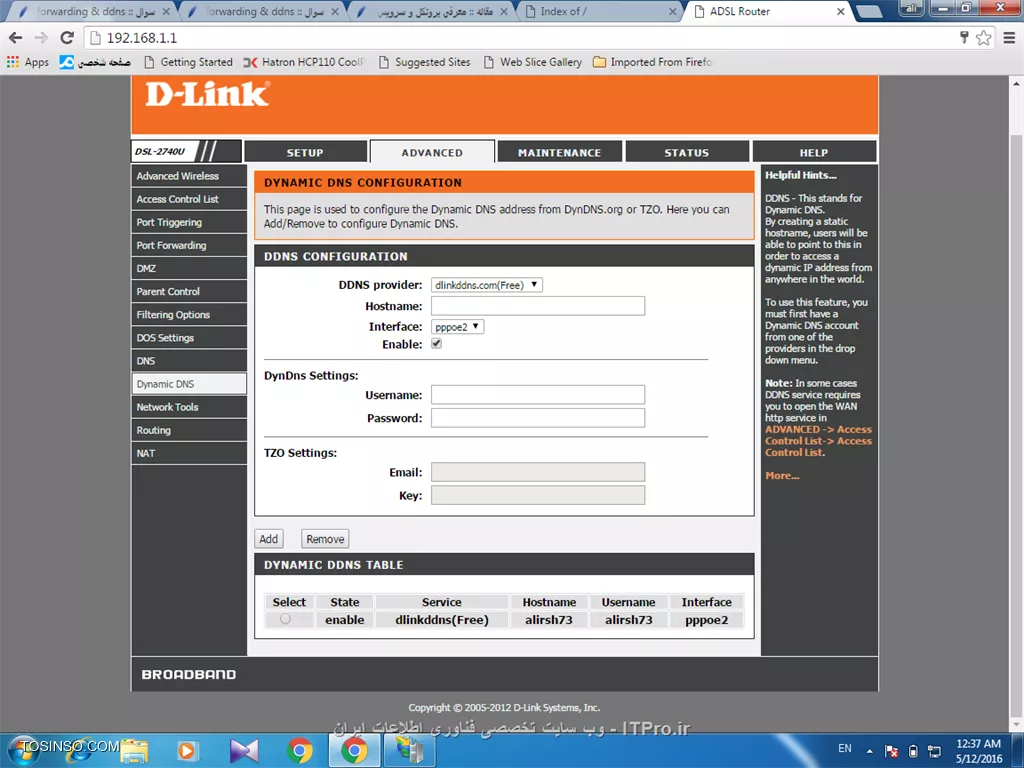Show hidden tray icons arrow
1024x768 pixels.
869,751
